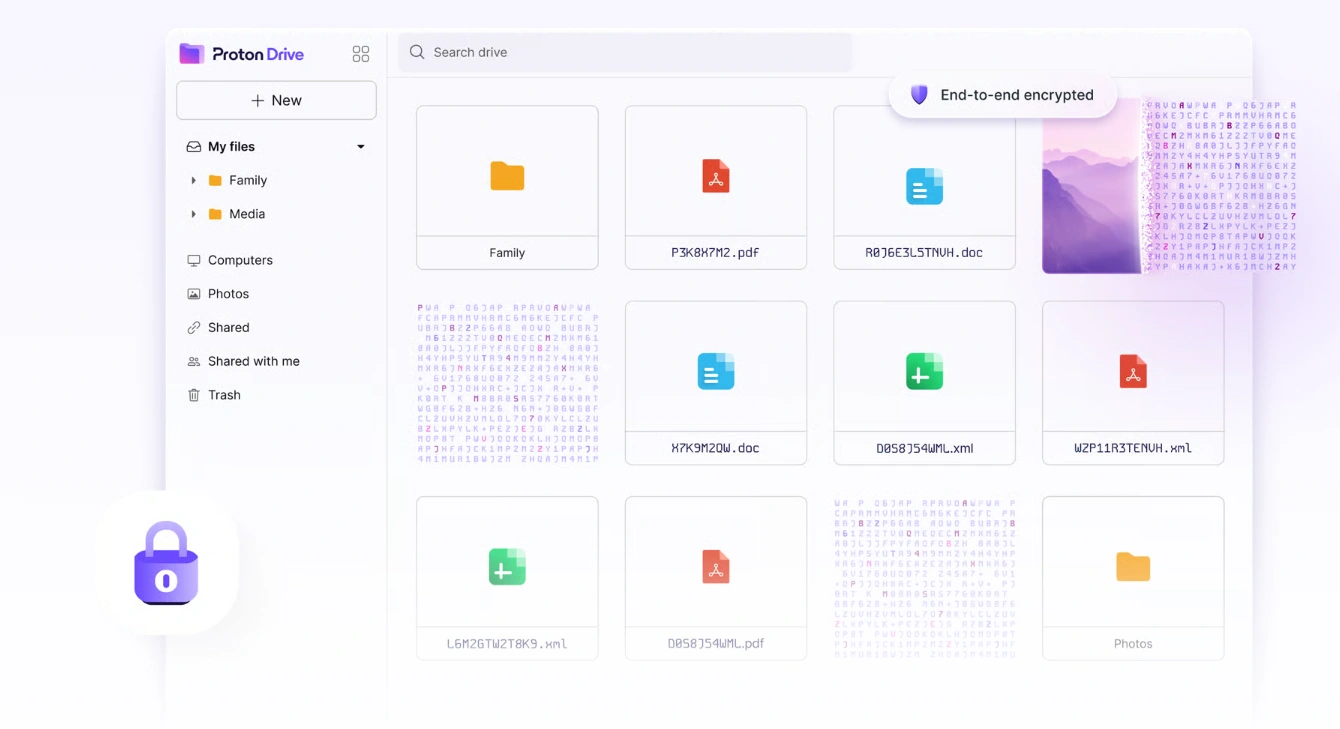Select the D0S8J54WML.xml spreadsheet file
The width and height of the screenshot is (1340, 729).
click(924, 383)
